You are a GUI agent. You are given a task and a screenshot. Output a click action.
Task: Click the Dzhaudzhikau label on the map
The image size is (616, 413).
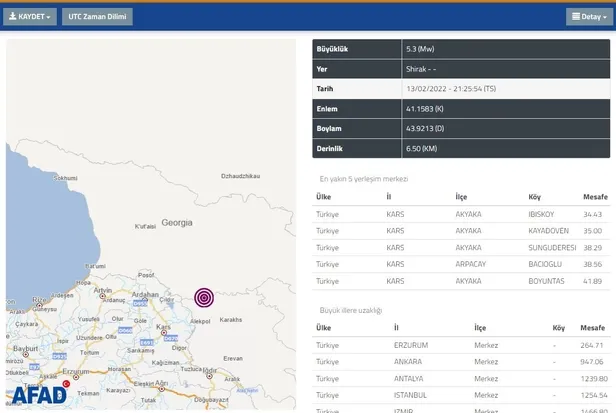tap(241, 175)
